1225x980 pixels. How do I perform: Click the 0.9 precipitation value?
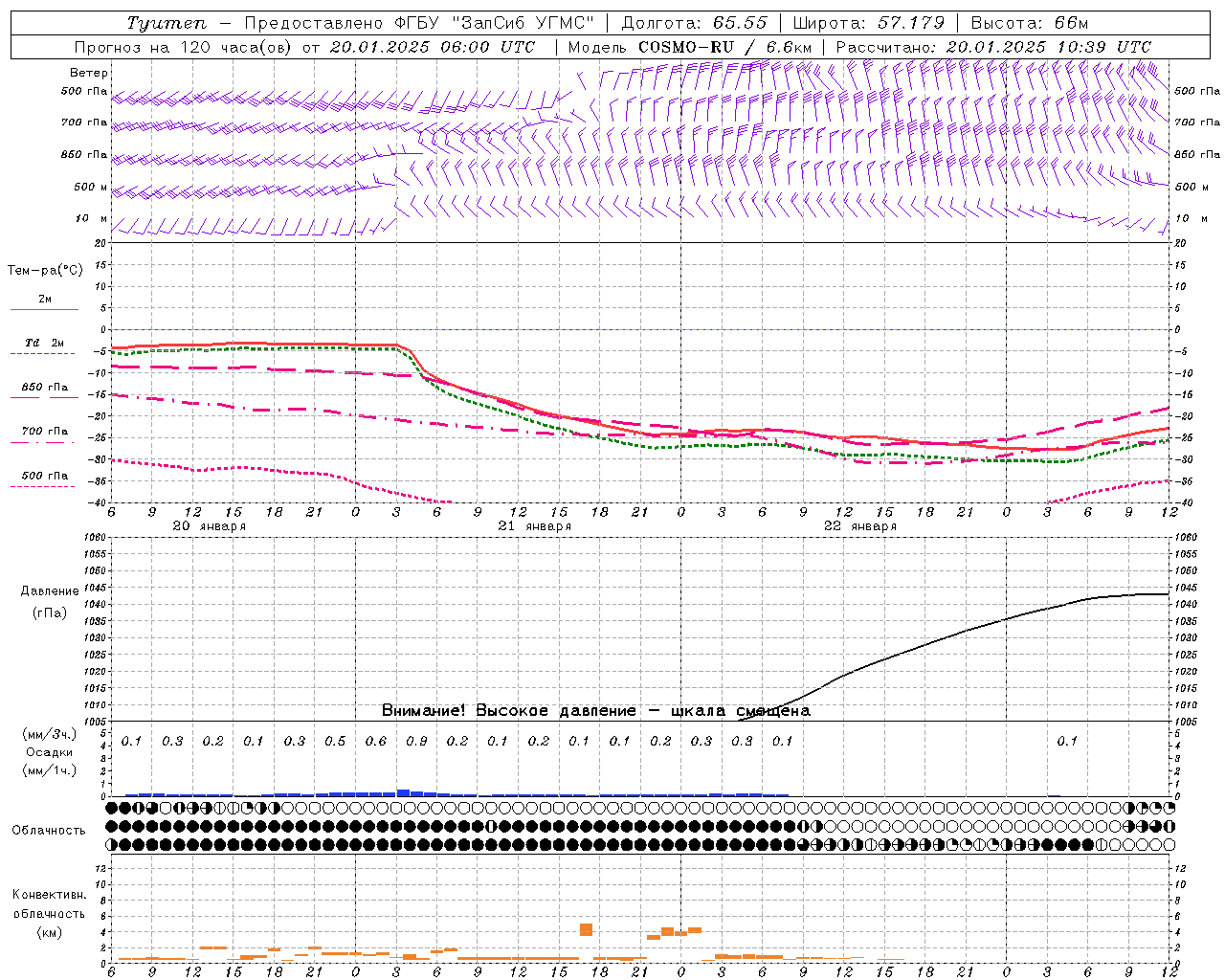[416, 741]
